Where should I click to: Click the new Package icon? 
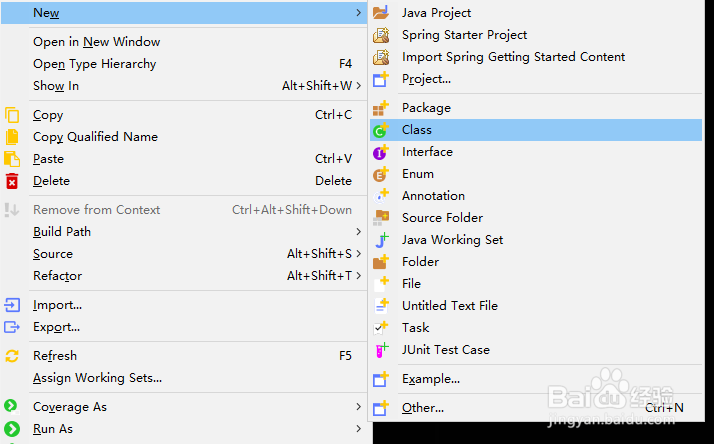coord(380,108)
